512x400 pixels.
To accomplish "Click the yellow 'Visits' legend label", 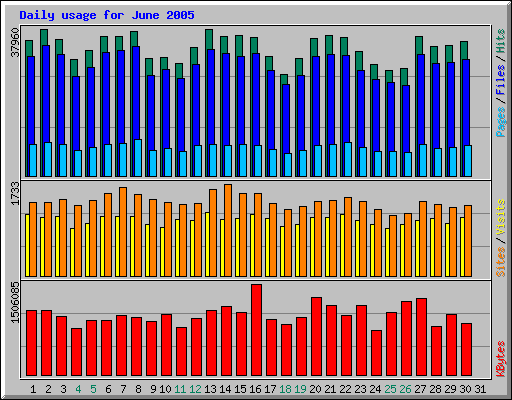I will tap(500, 218).
